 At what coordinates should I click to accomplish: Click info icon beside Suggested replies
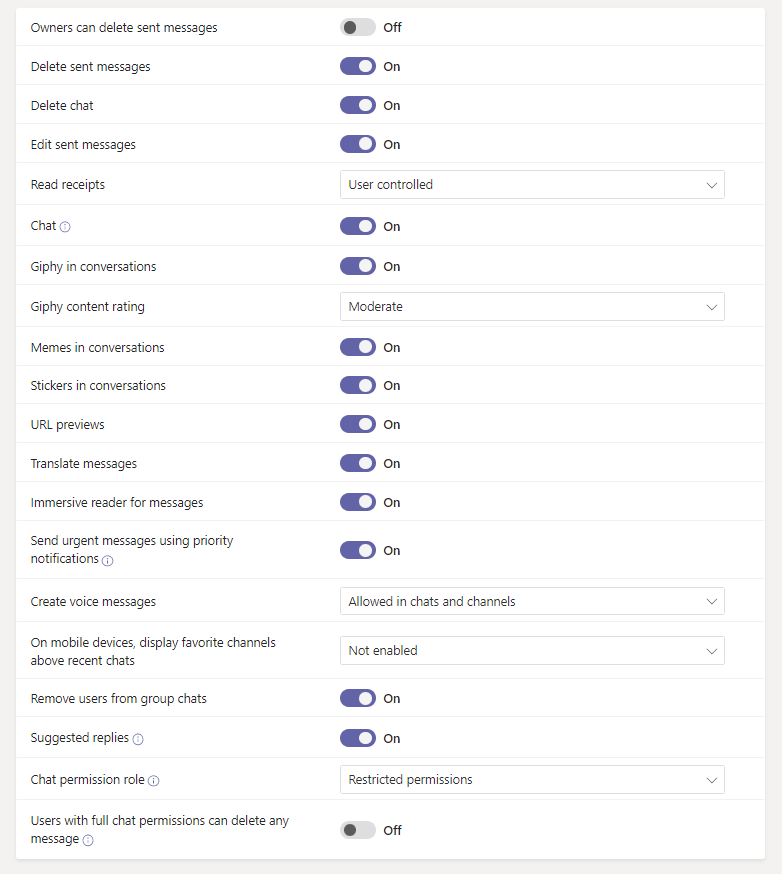tap(138, 739)
